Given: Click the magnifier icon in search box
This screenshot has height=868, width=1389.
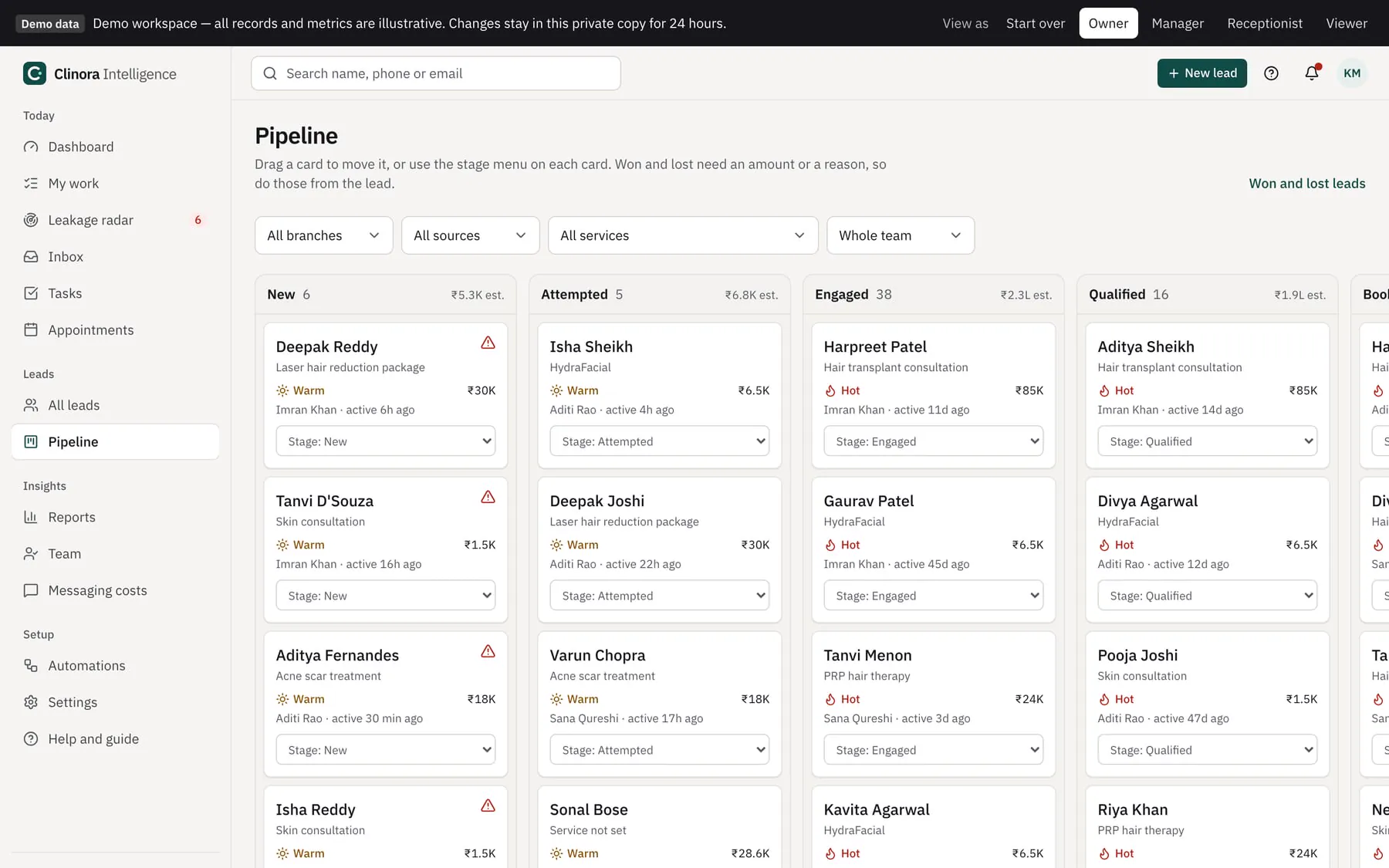Looking at the screenshot, I should pyautogui.click(x=270, y=73).
